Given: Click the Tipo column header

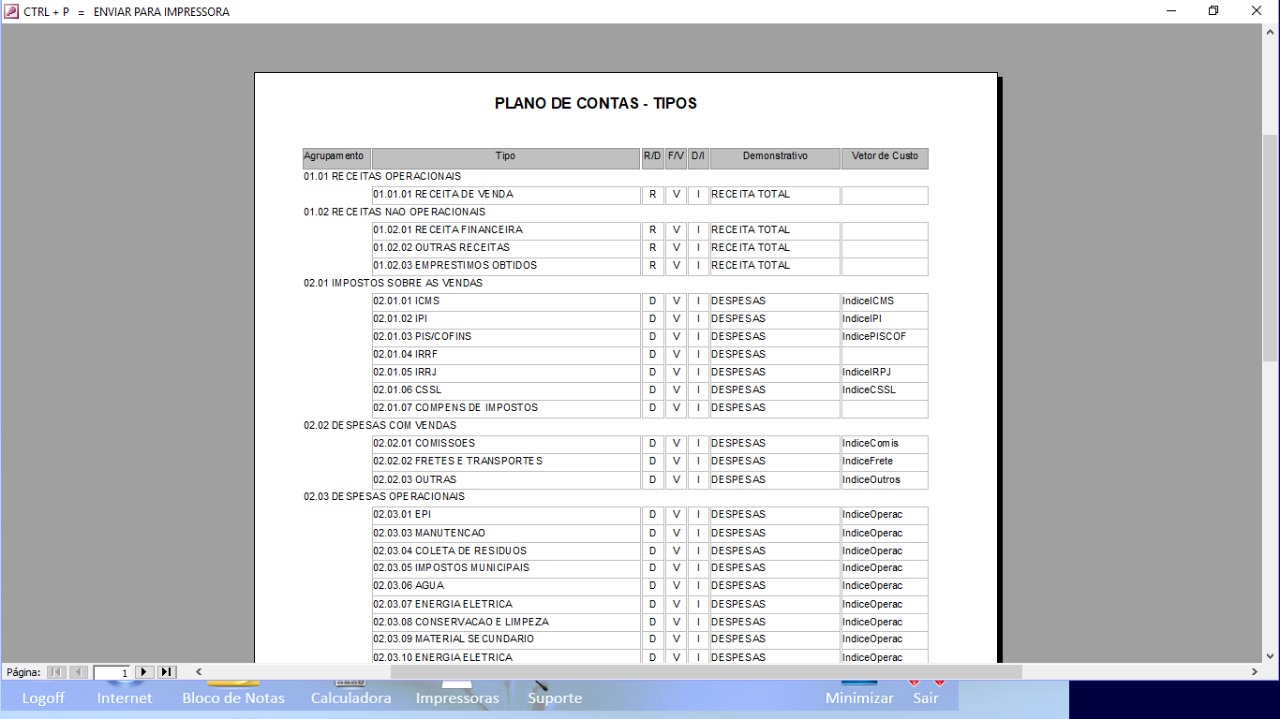Looking at the screenshot, I should pos(506,158).
